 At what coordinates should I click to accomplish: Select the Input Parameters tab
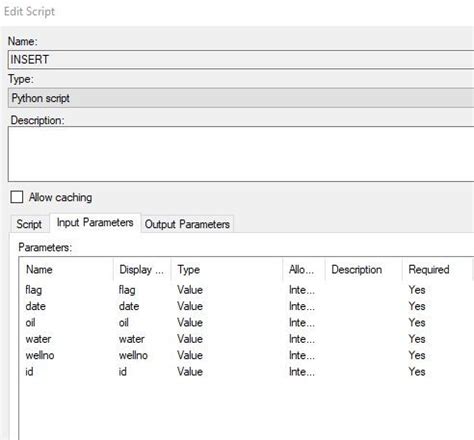pyautogui.click(x=95, y=222)
